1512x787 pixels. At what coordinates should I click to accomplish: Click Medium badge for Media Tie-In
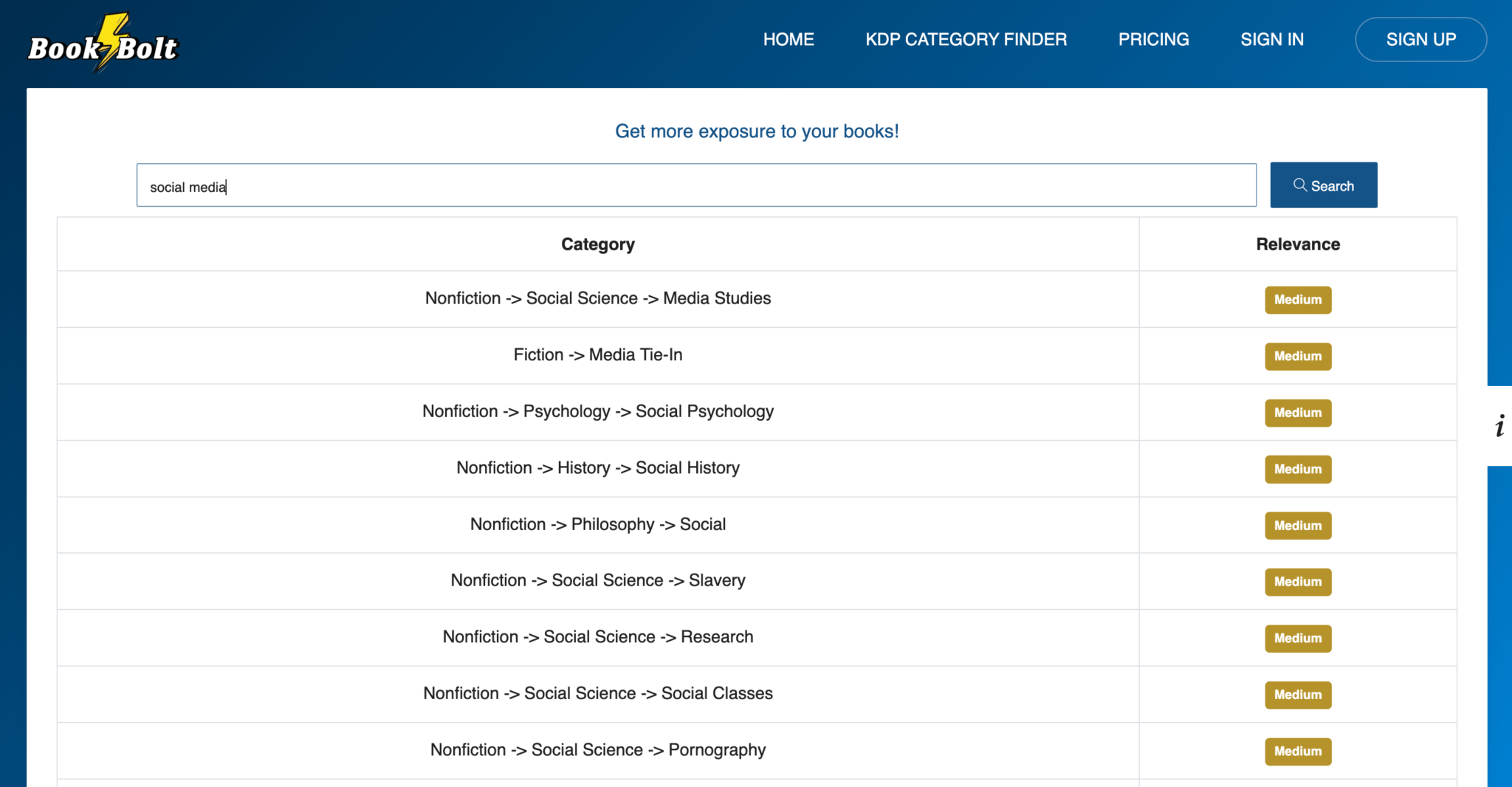[1297, 357]
